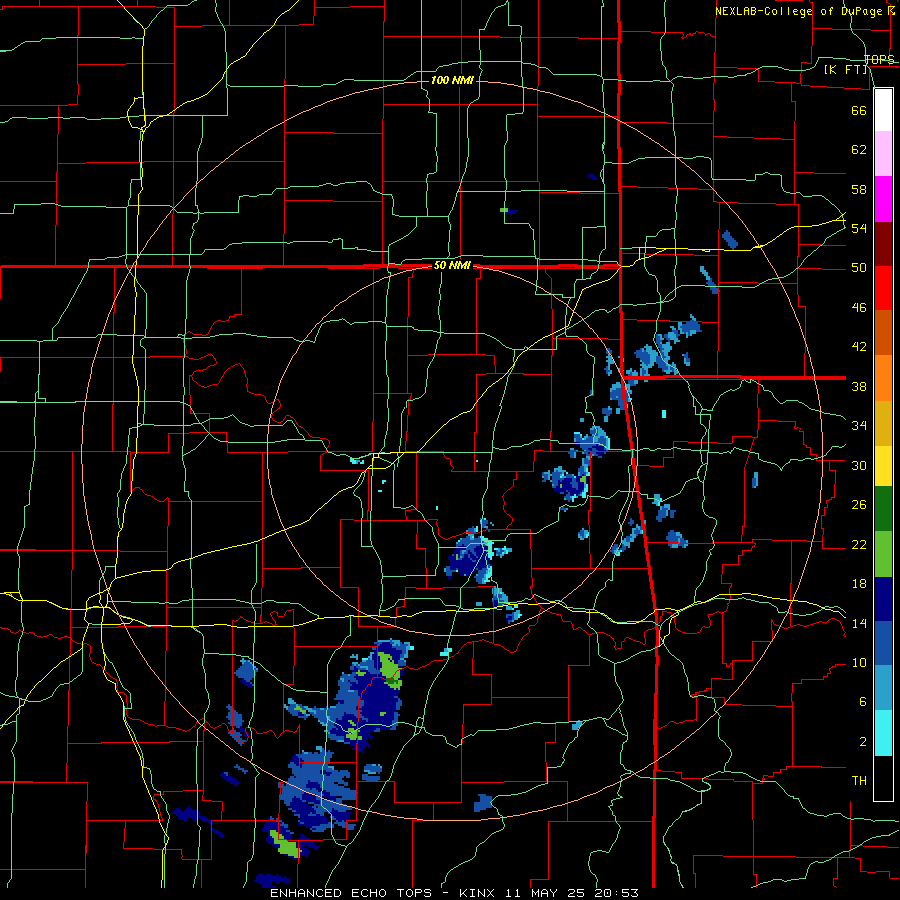This screenshot has width=900, height=900.
Task: Click the 46 legend value
Action: [x=859, y=308]
